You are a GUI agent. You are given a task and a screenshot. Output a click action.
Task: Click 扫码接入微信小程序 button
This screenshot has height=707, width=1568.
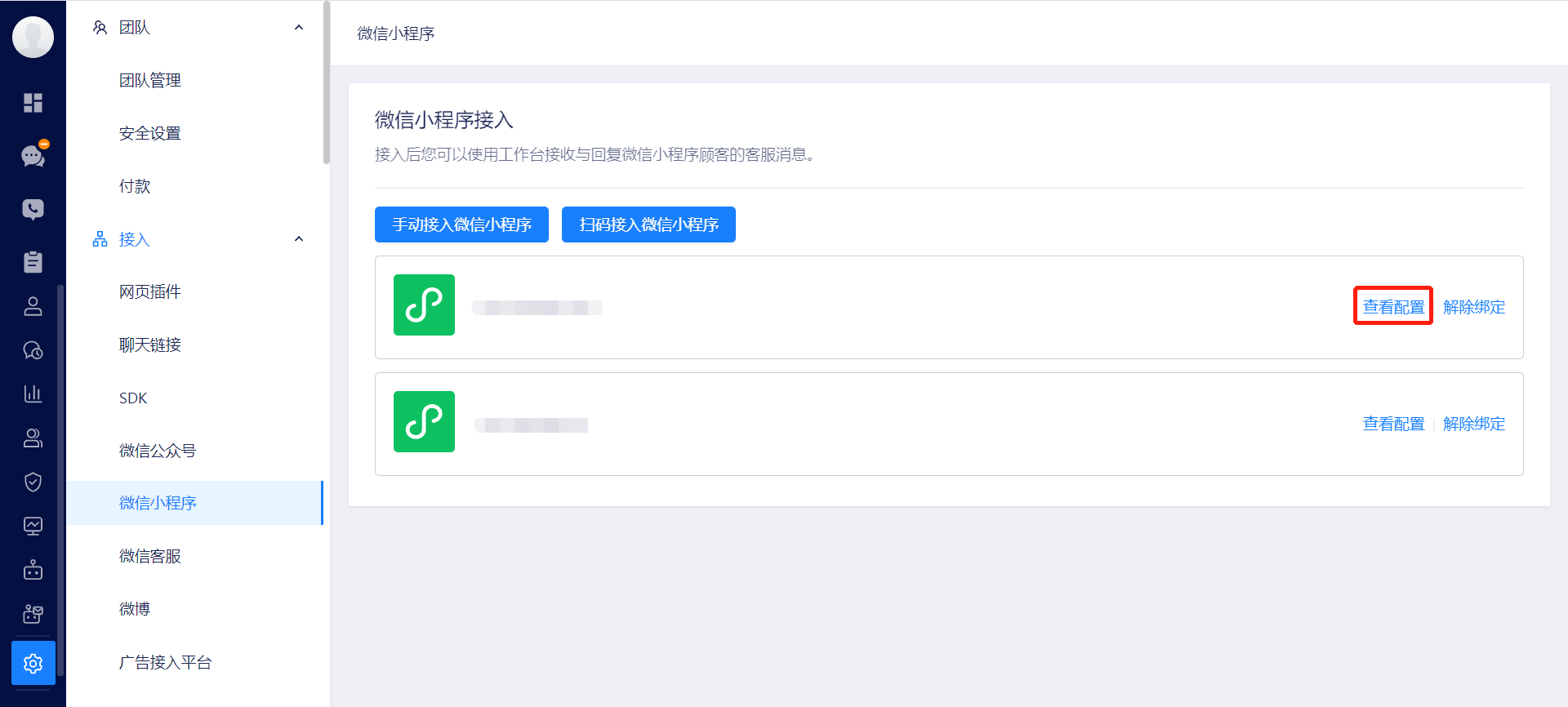click(x=648, y=225)
